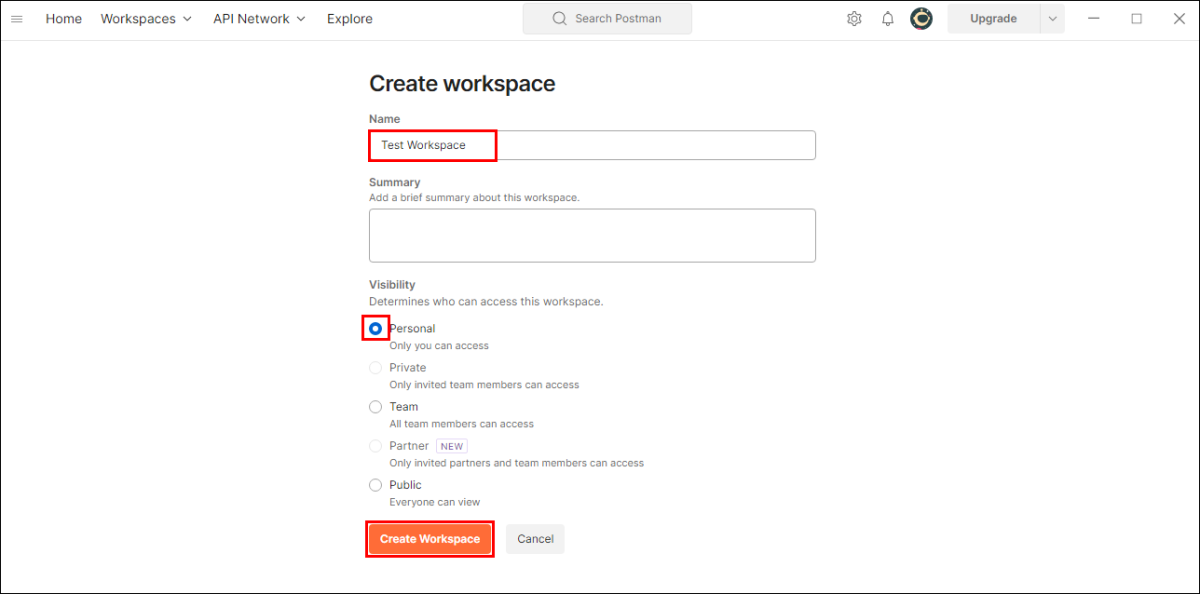Open the API Network dropdown menu
The width and height of the screenshot is (1200, 594).
[259, 19]
